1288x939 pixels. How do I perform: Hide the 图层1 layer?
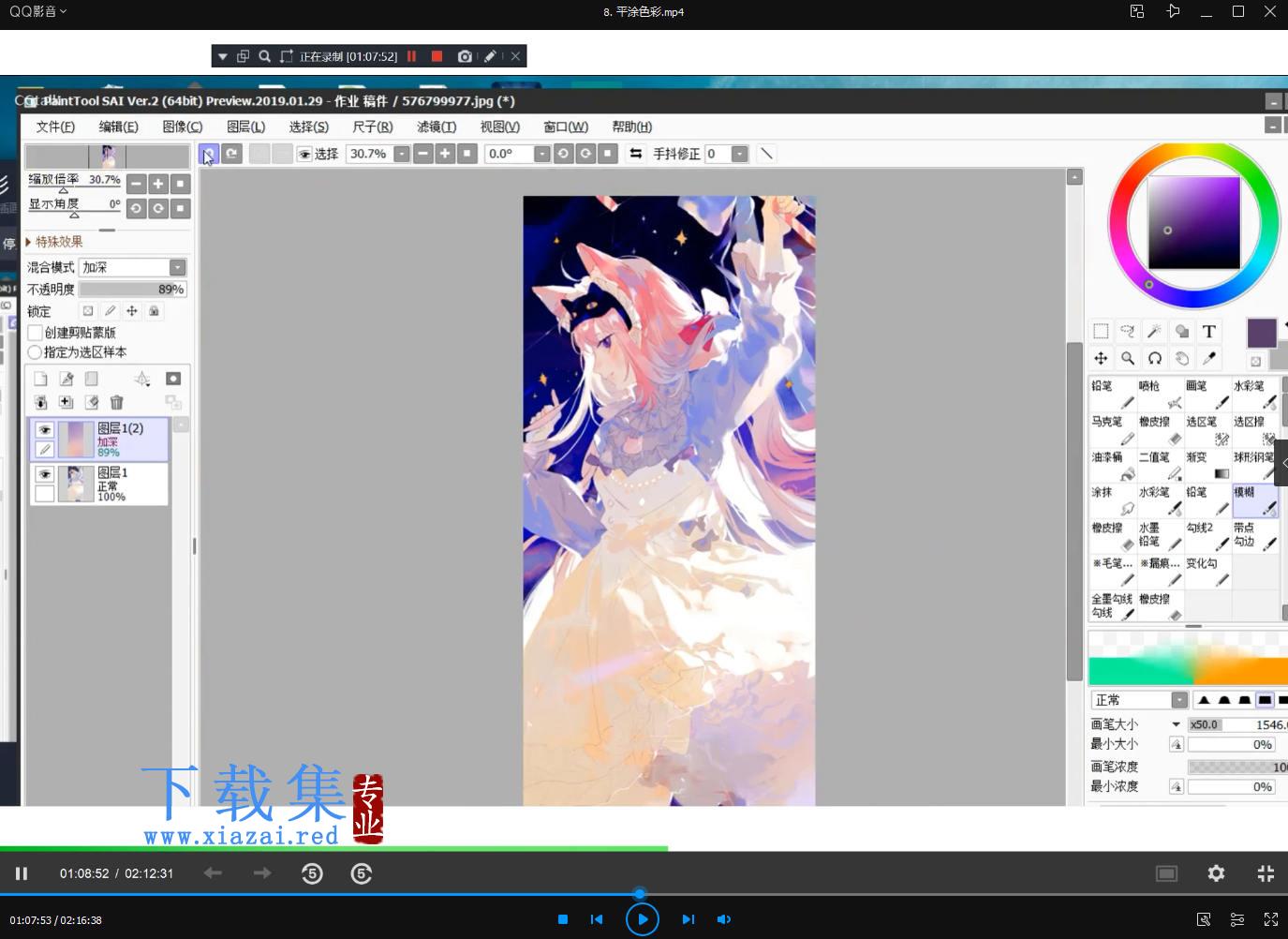tap(44, 474)
